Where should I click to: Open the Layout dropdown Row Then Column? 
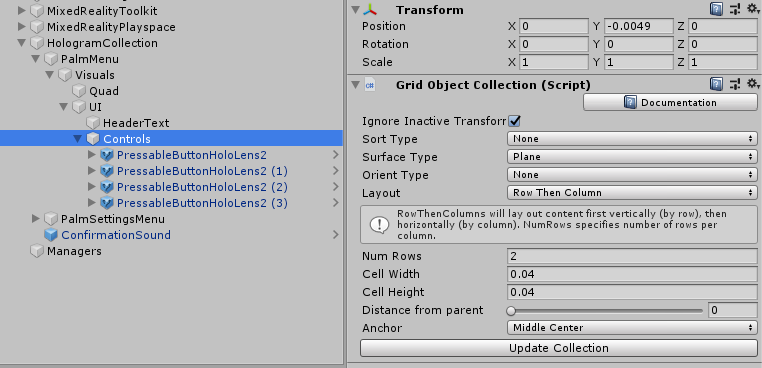[632, 193]
